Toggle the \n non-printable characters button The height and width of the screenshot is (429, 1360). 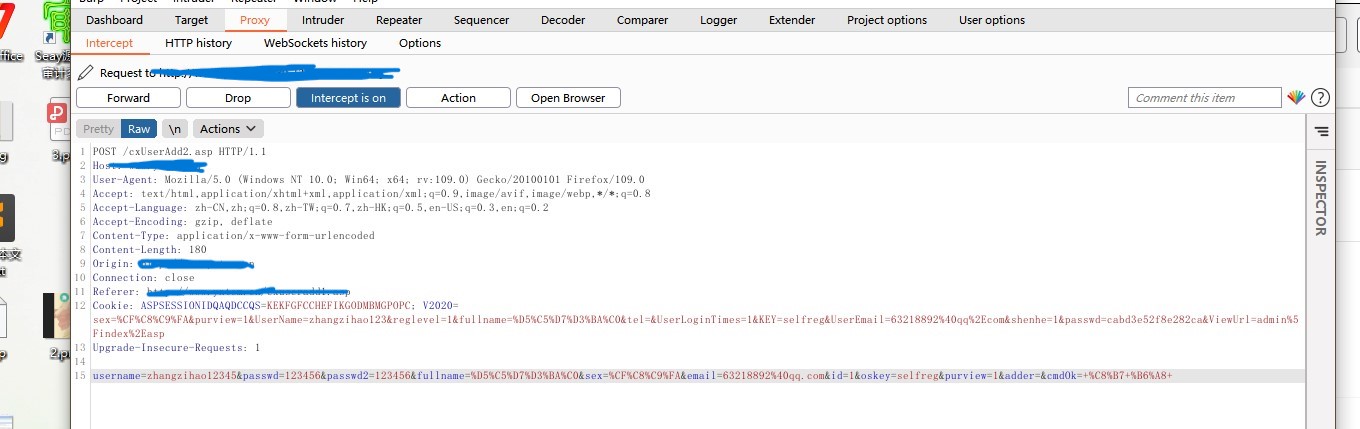[x=175, y=129]
